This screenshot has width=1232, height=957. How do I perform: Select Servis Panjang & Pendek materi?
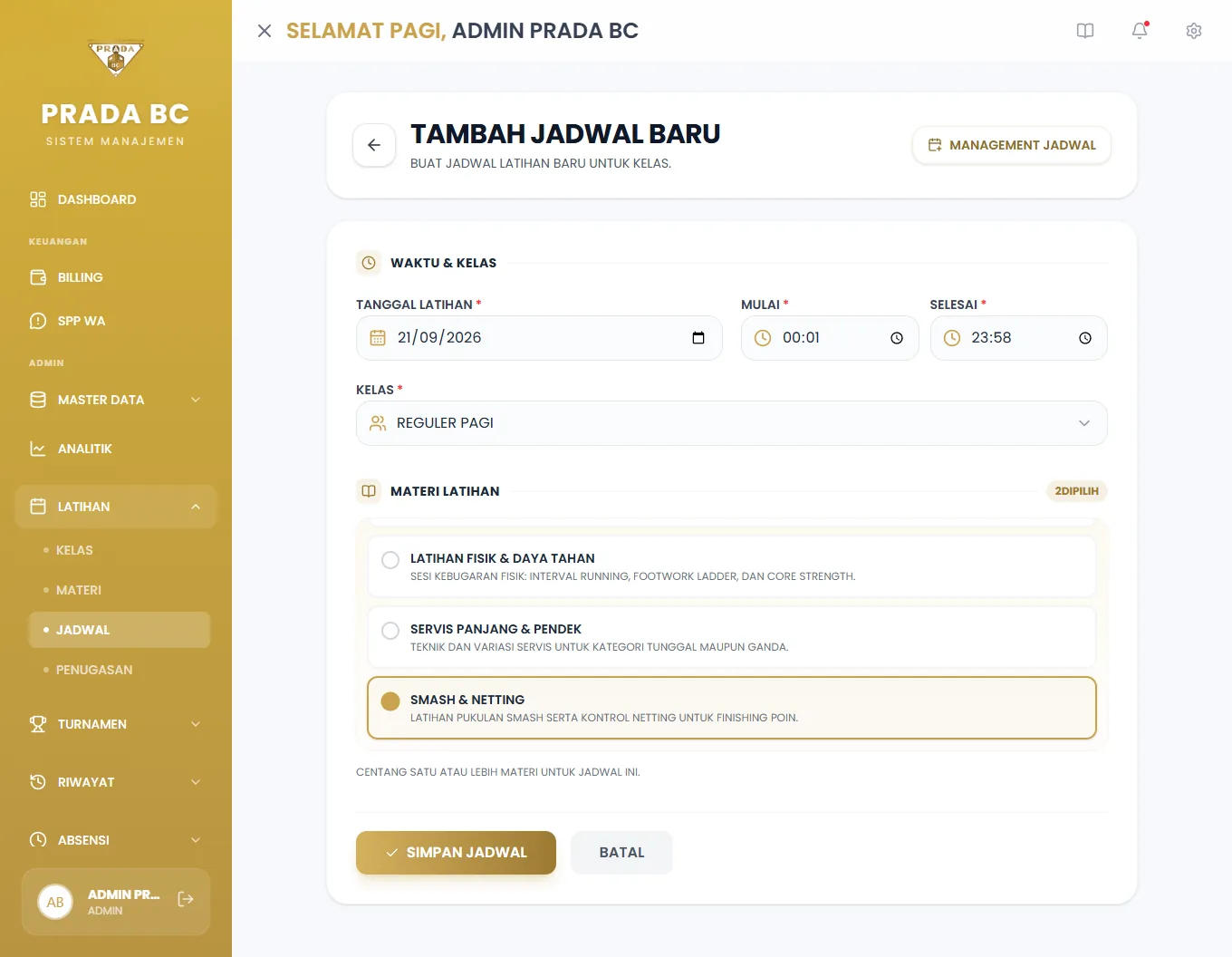click(732, 637)
